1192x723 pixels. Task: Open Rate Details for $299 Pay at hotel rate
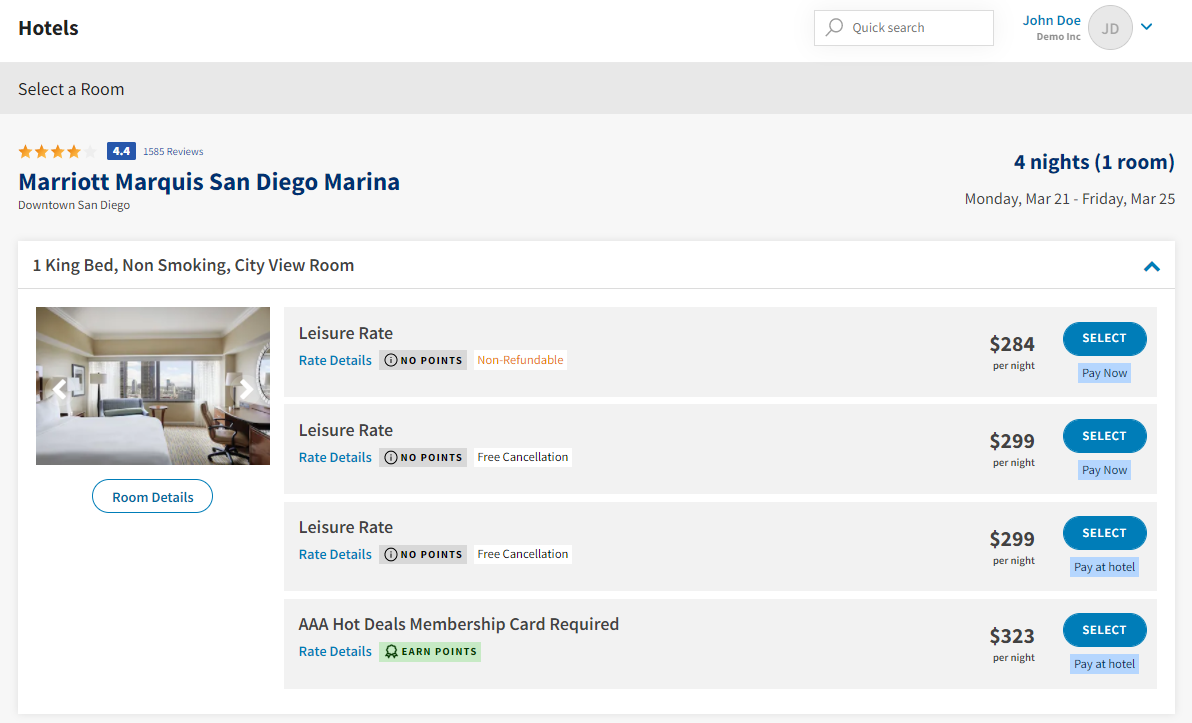click(334, 555)
